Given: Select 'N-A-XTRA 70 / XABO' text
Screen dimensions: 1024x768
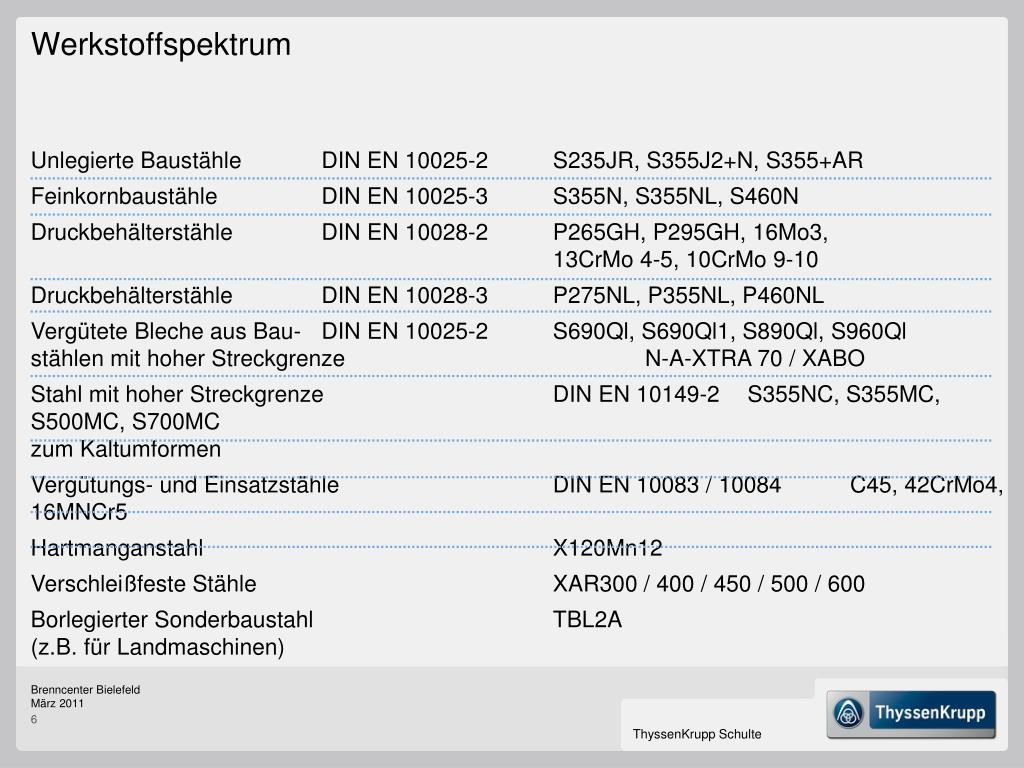Looking at the screenshot, I should [755, 359].
